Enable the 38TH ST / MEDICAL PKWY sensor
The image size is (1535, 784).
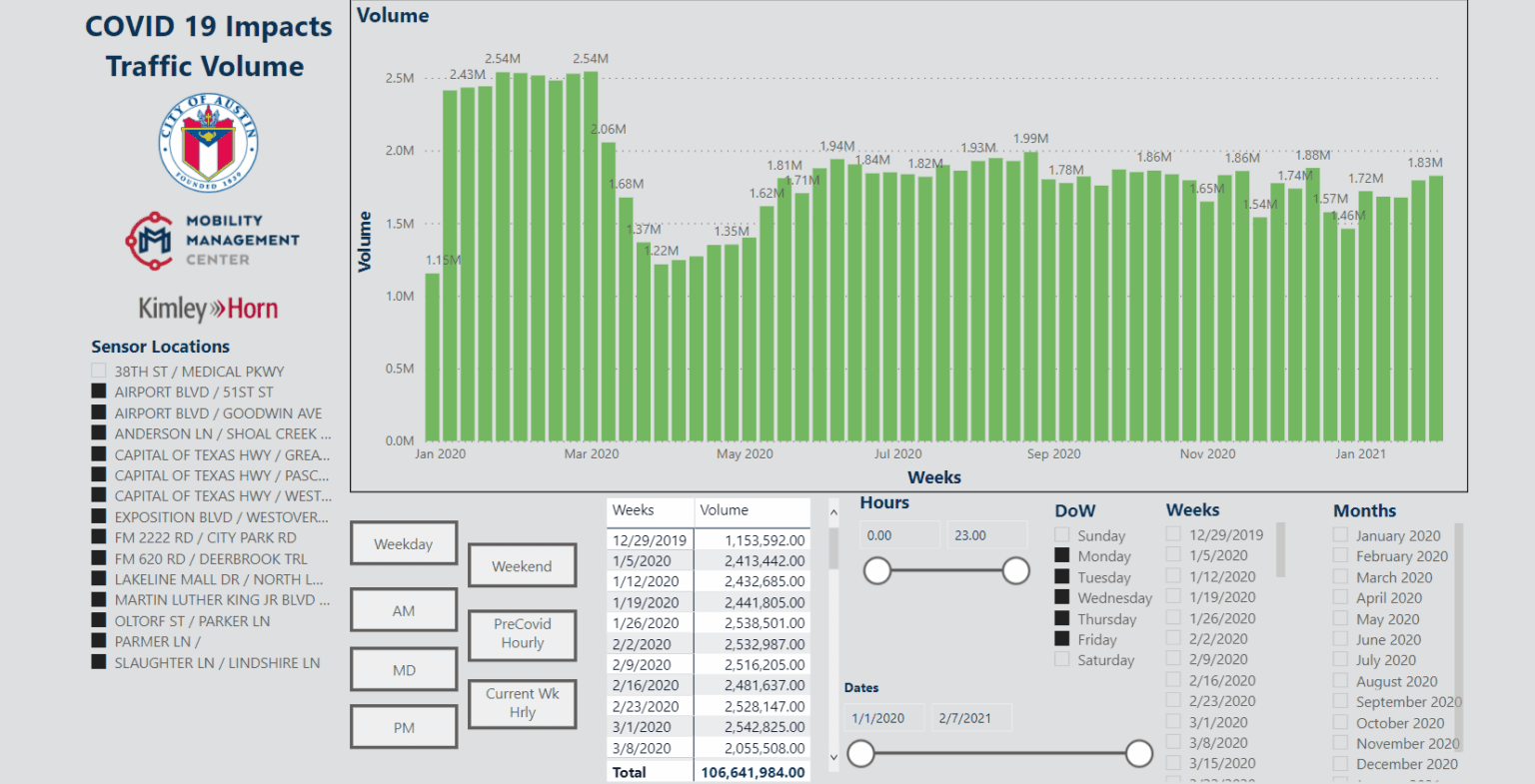98,370
